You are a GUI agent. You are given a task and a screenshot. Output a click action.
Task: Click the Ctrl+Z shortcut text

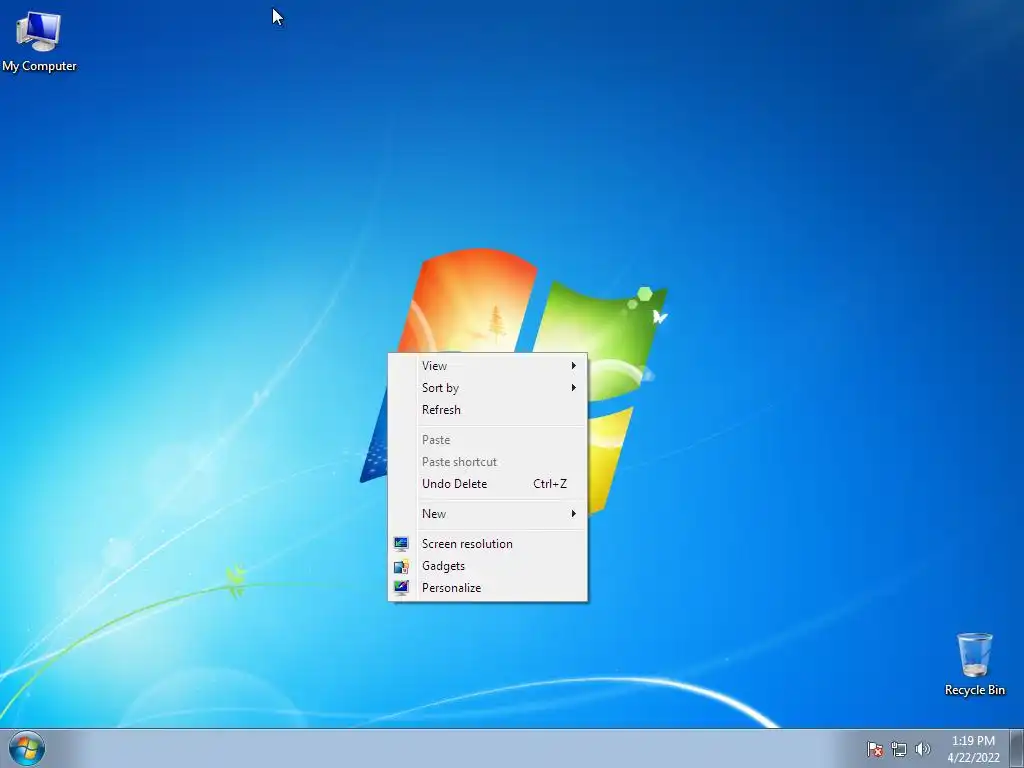(550, 484)
